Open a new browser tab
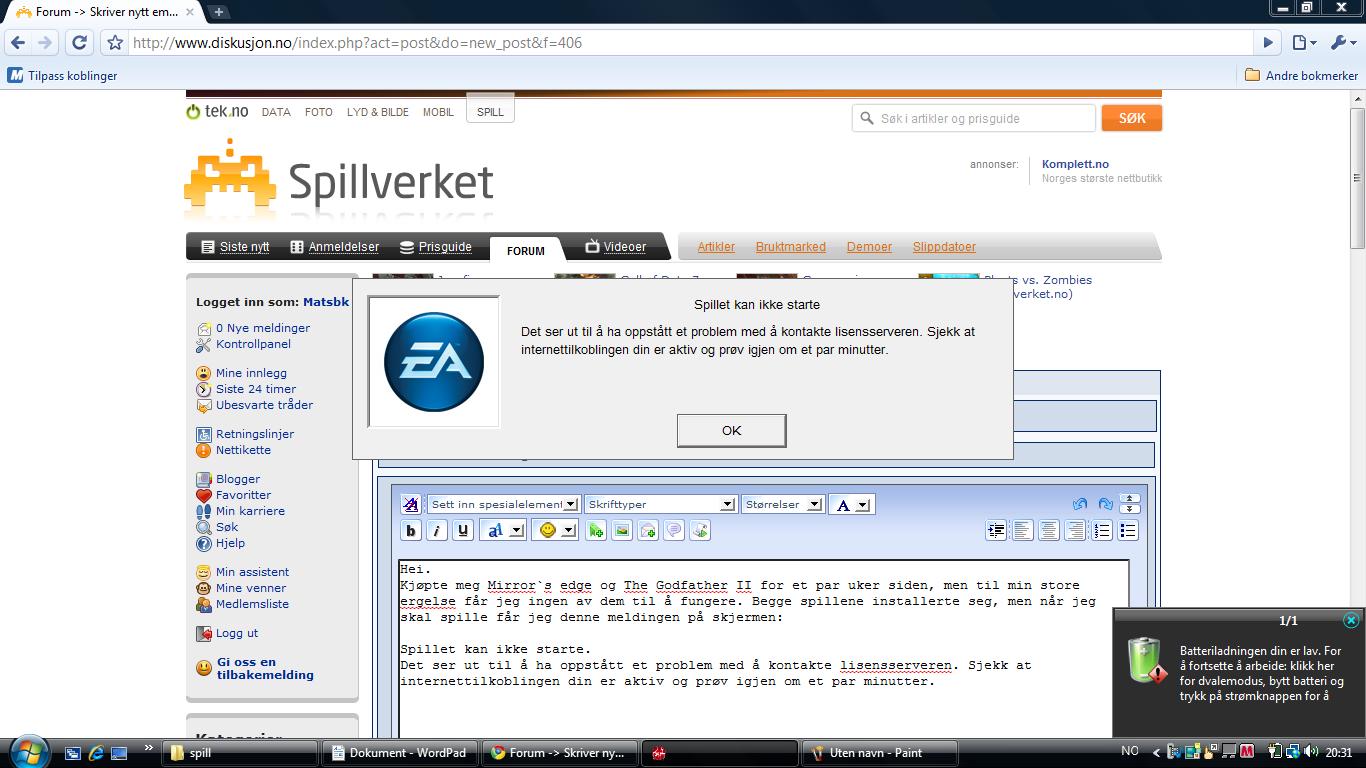 [219, 12]
